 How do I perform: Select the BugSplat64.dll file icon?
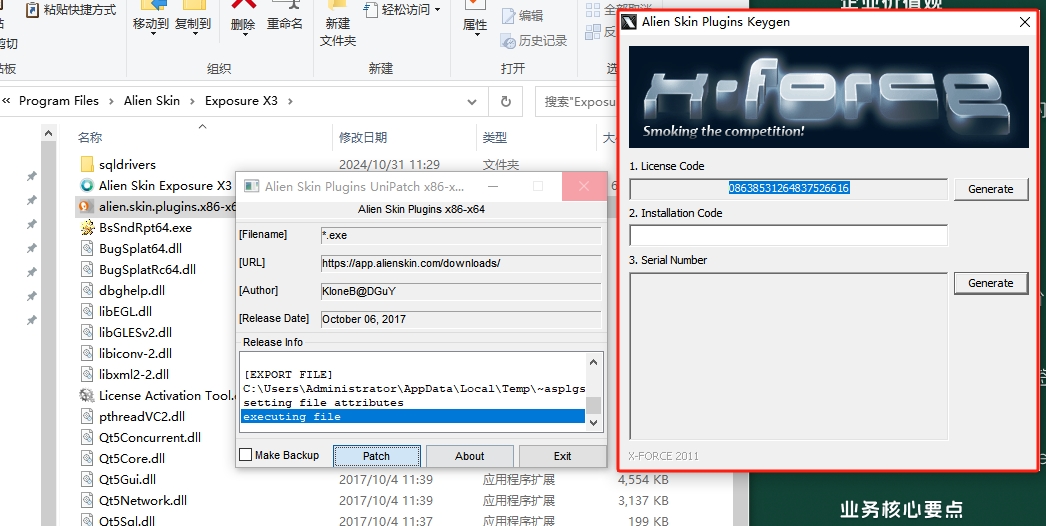point(87,248)
